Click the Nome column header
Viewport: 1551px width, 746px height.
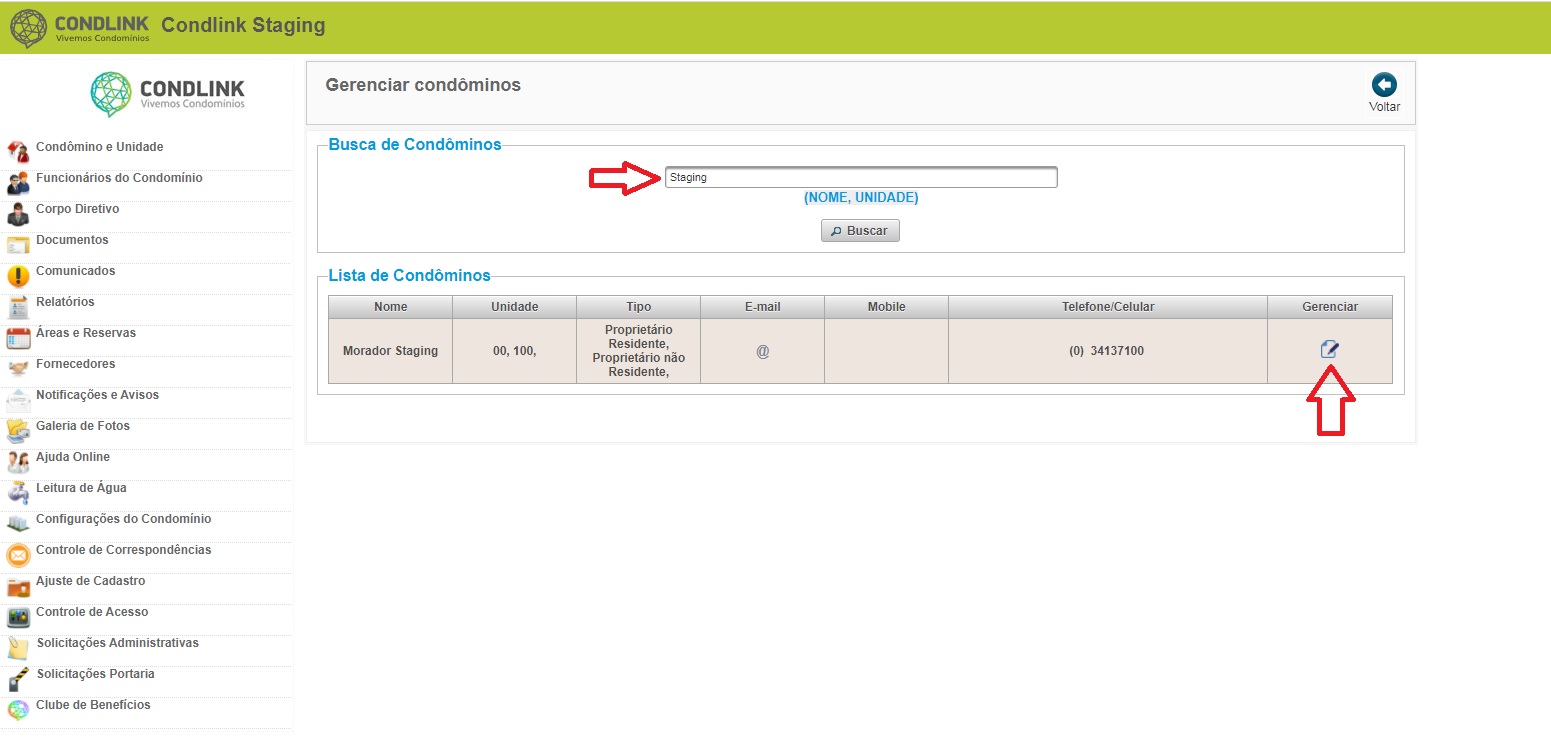point(391,307)
